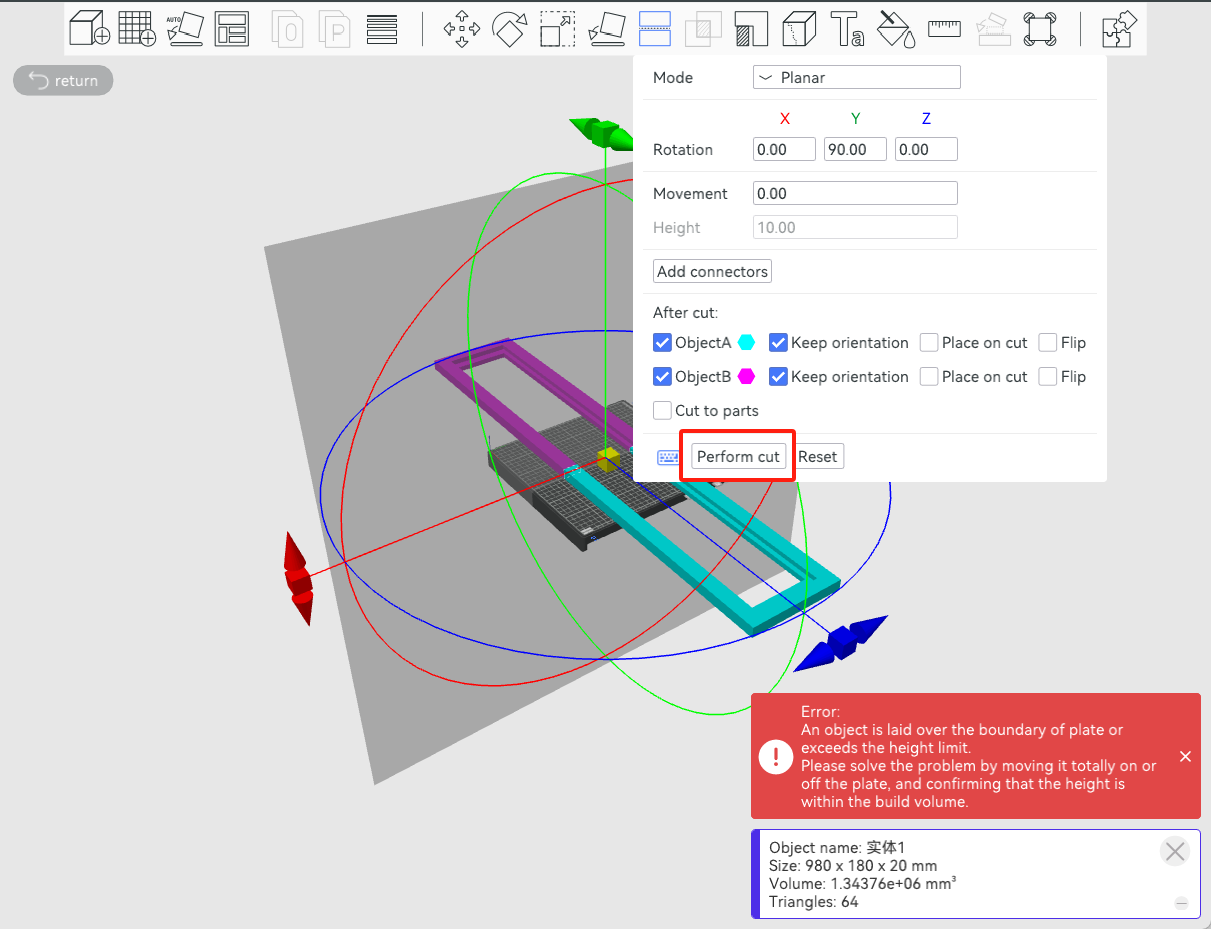Screen dimensions: 1211x929
Task: Select the Move tool with four arrows
Action: tap(461, 29)
